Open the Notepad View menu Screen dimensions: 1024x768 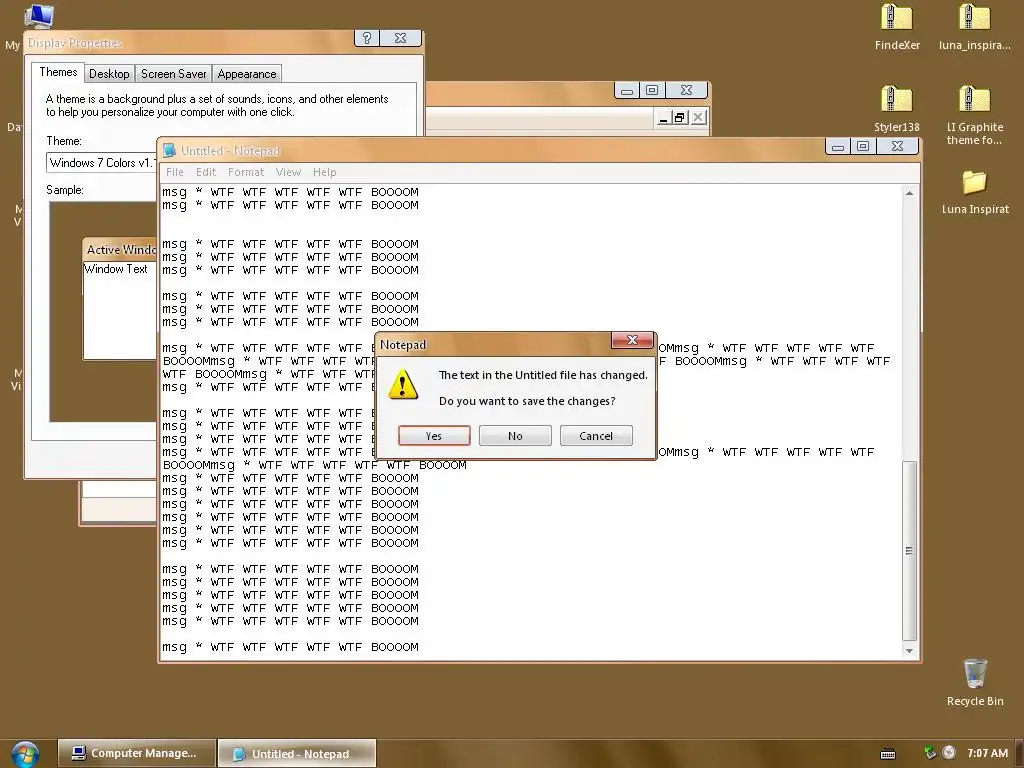tap(288, 172)
